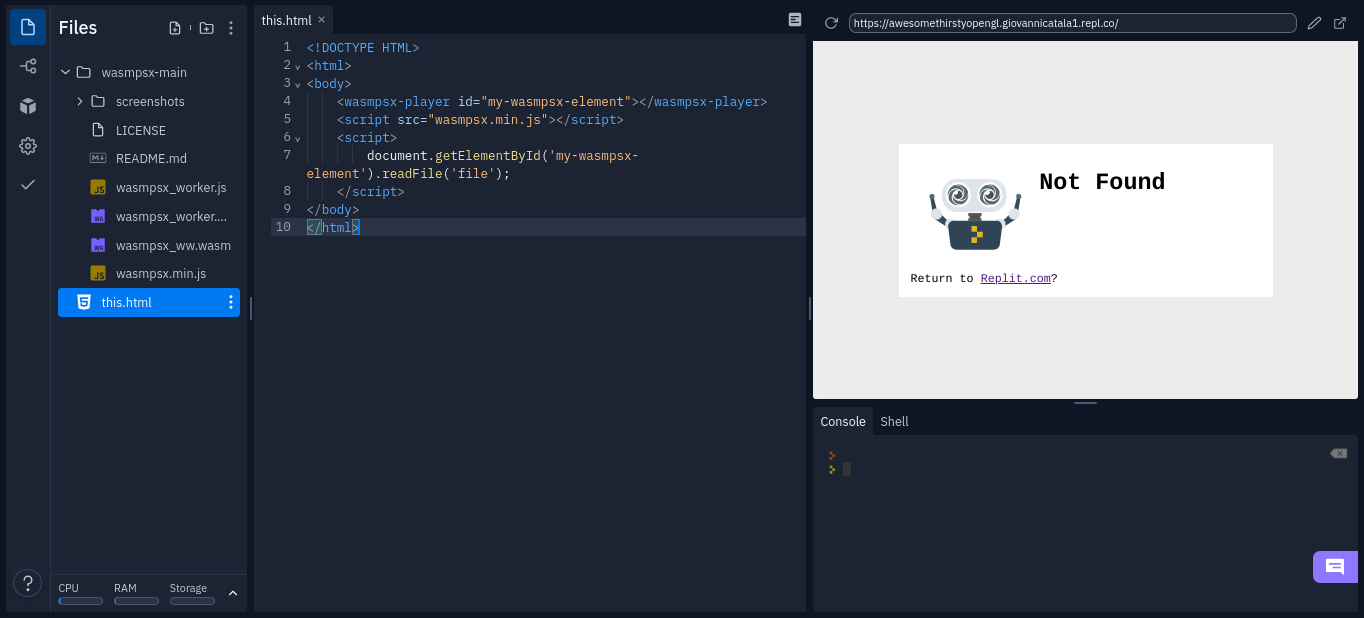Viewport: 1364px width, 618px height.
Task: Create a new folder in Files panel
Action: [206, 27]
